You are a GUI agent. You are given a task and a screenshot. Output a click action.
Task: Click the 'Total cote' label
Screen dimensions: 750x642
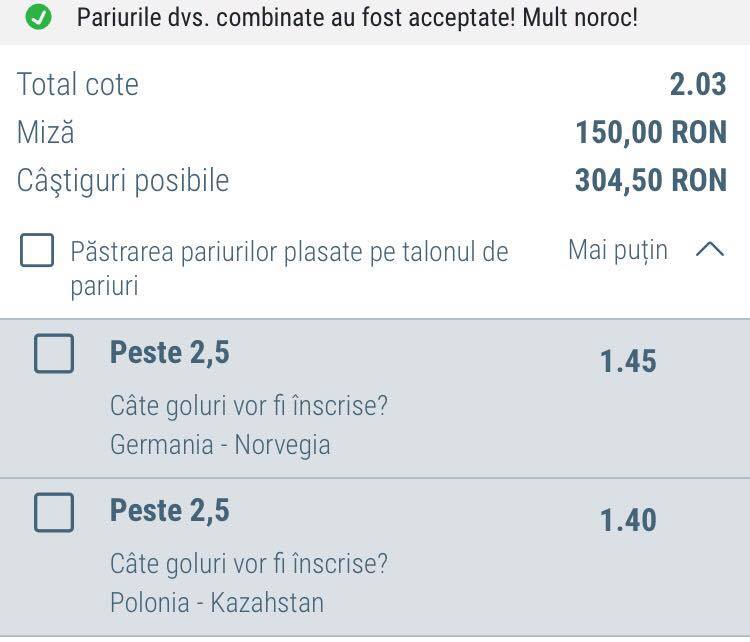point(77,84)
